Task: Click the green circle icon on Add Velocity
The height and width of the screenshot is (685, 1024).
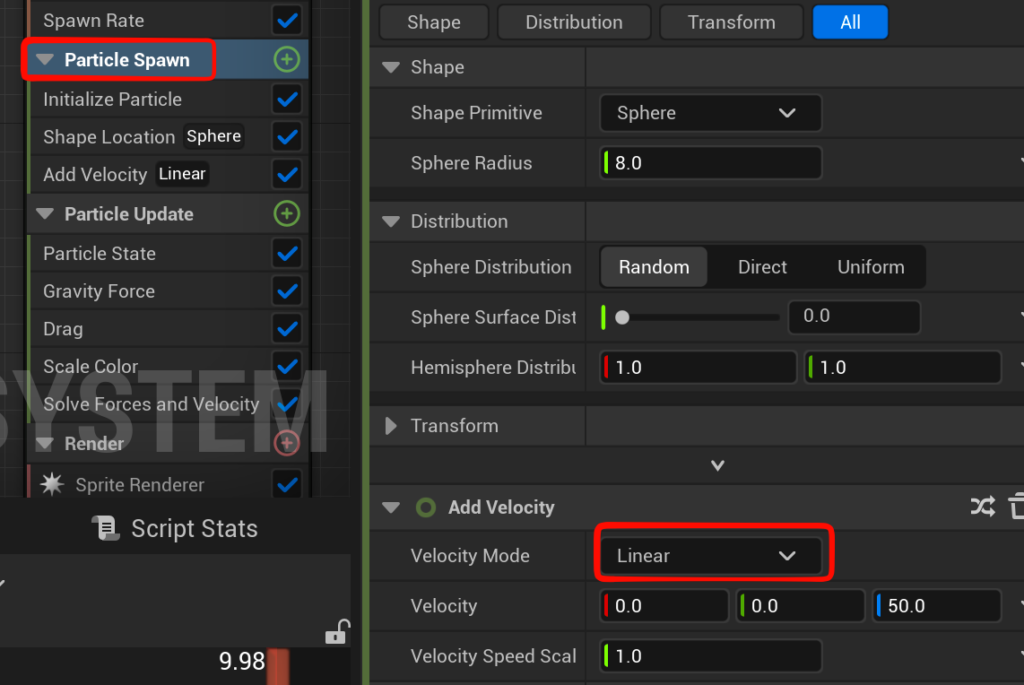Action: point(426,508)
